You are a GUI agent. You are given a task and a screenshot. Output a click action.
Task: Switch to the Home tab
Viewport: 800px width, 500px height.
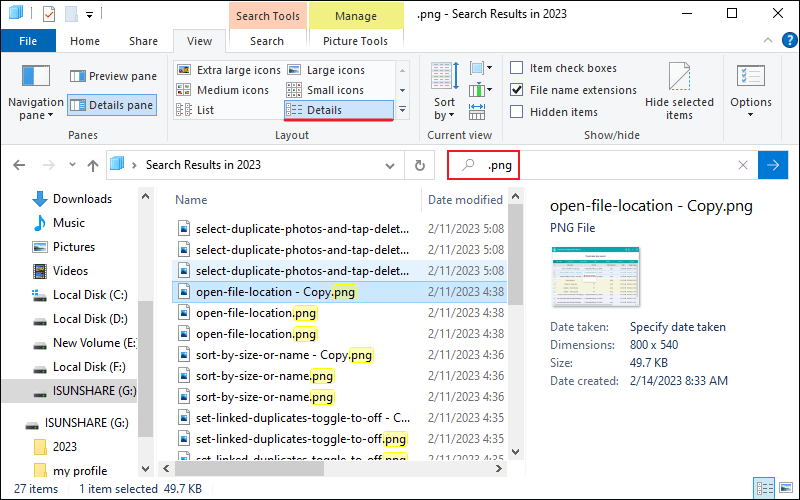point(85,41)
